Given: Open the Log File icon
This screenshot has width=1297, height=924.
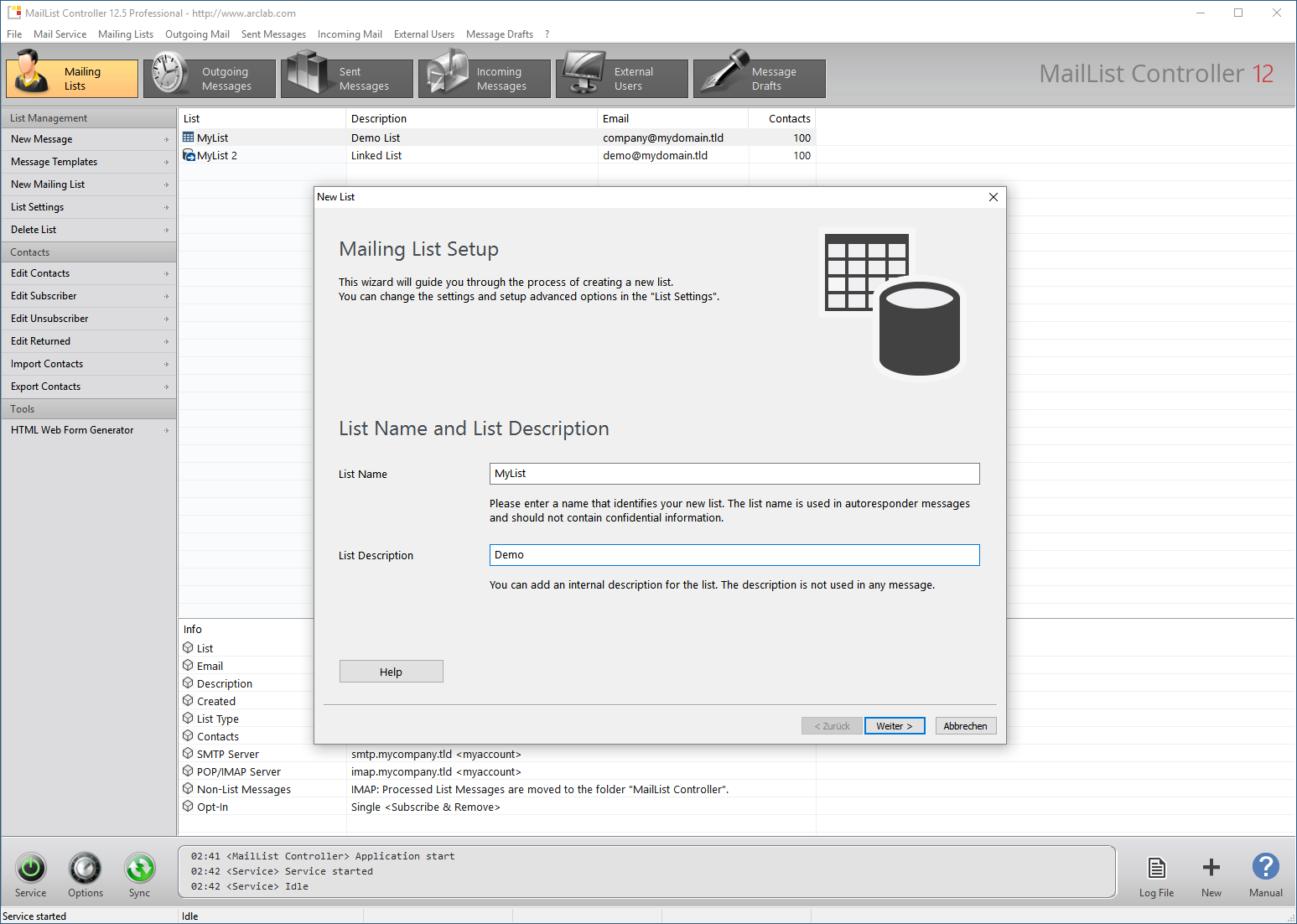Looking at the screenshot, I should click(1156, 869).
